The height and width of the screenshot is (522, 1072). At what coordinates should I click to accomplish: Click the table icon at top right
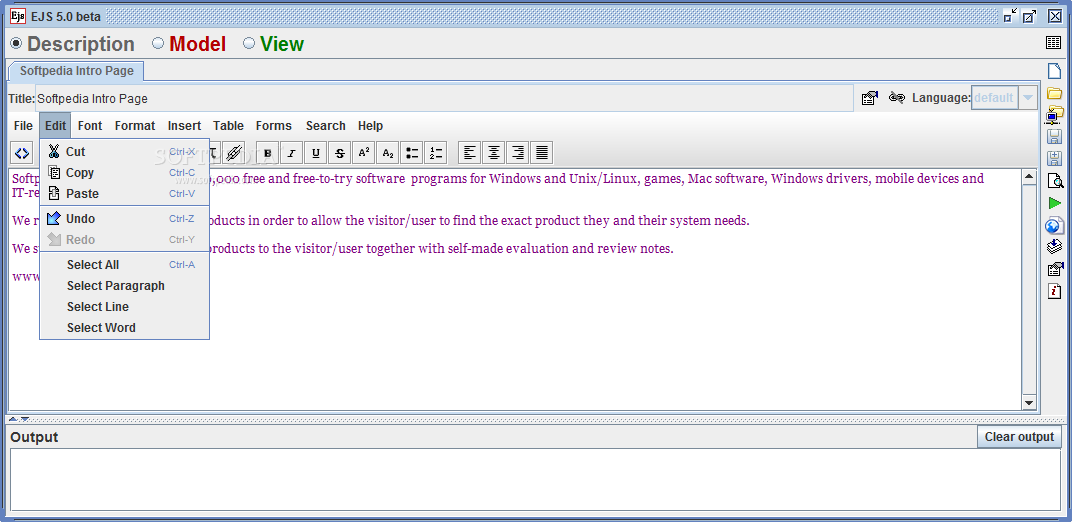(x=1054, y=43)
